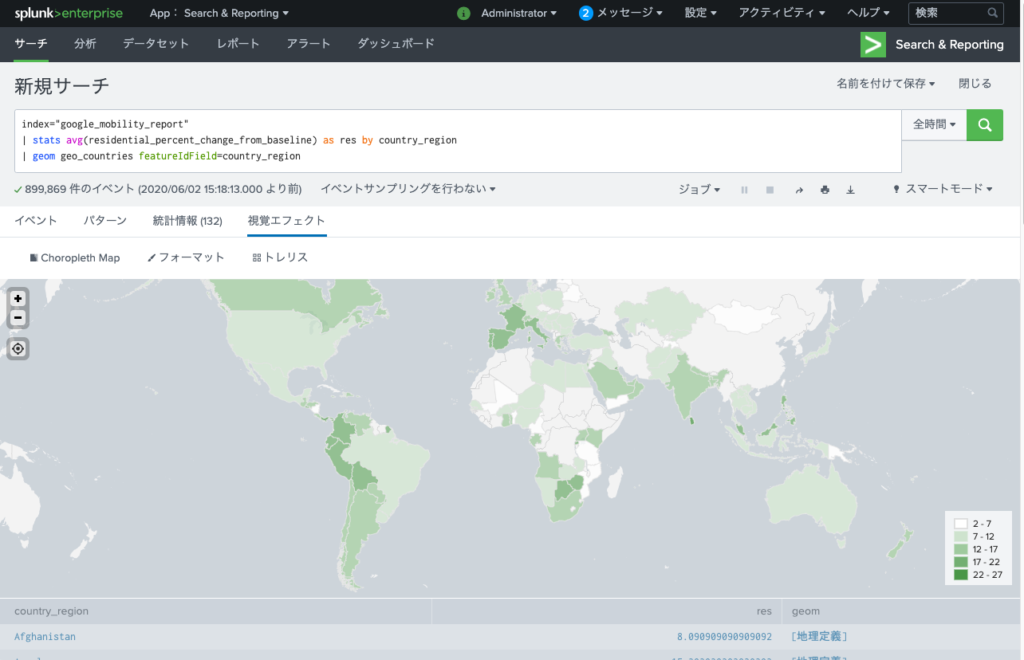
Task: Stop the search job
Action: click(770, 189)
